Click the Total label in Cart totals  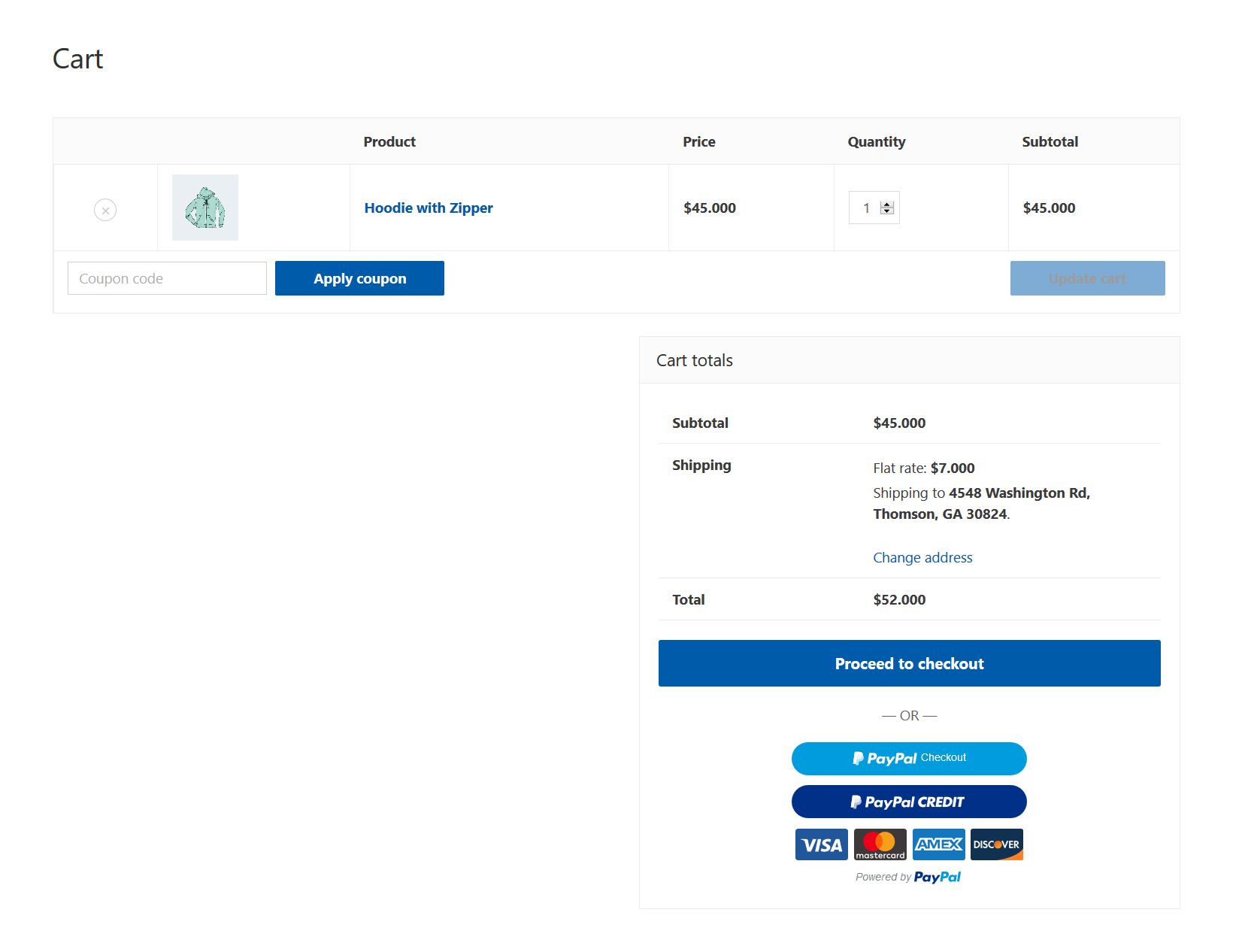689,599
